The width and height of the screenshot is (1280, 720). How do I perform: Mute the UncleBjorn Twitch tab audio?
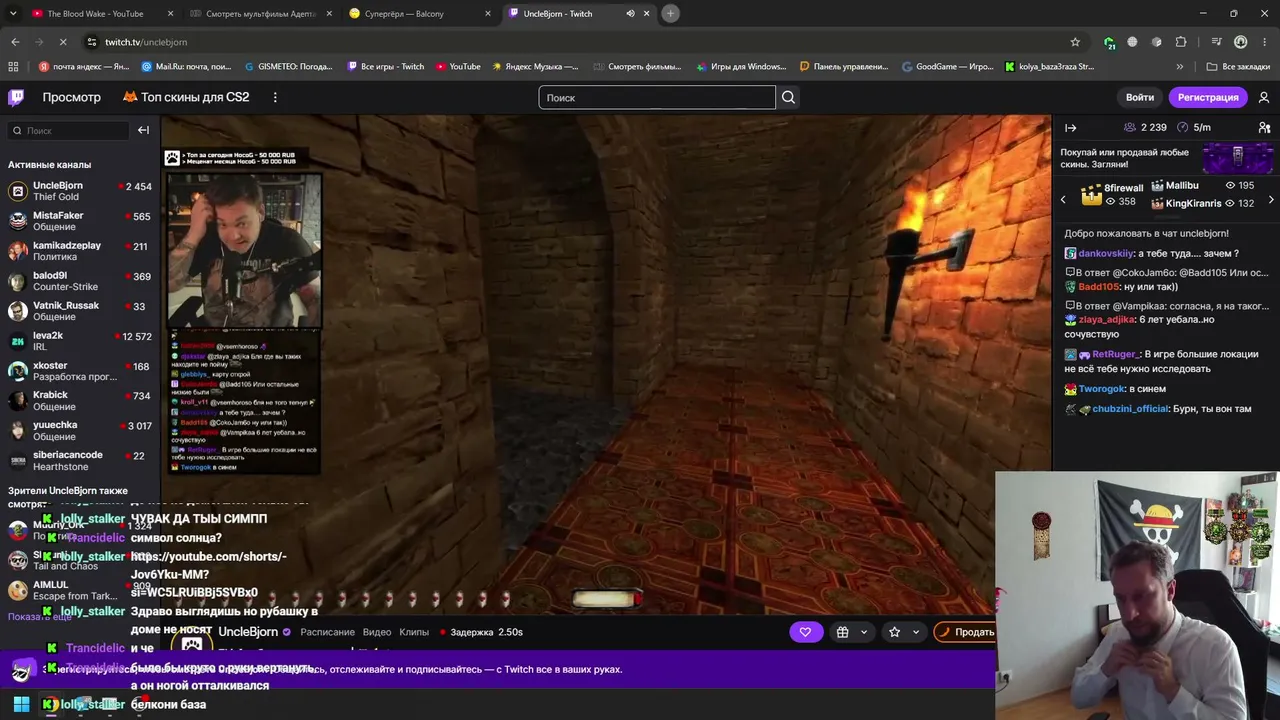[x=630, y=14]
